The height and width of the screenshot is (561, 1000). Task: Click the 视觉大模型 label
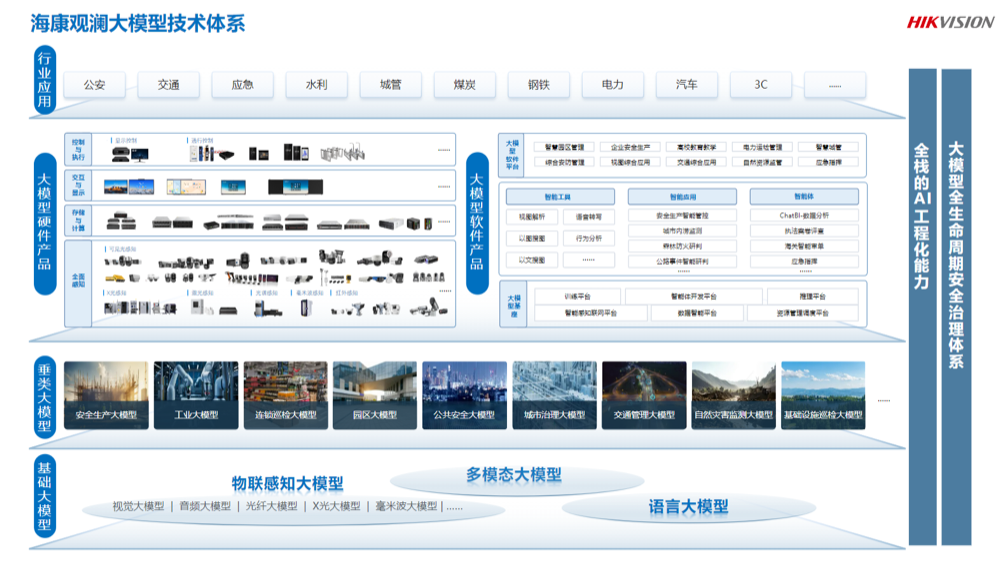[138, 506]
